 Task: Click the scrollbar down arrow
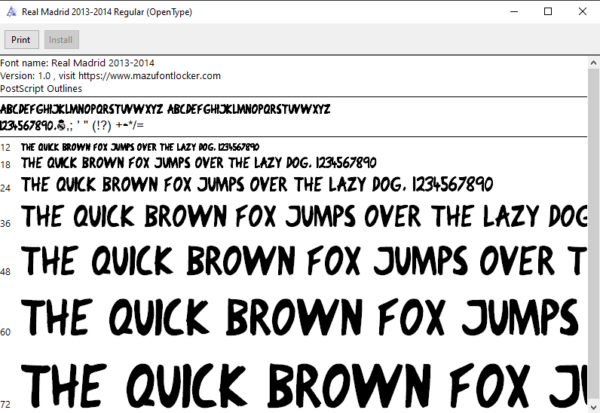593,407
